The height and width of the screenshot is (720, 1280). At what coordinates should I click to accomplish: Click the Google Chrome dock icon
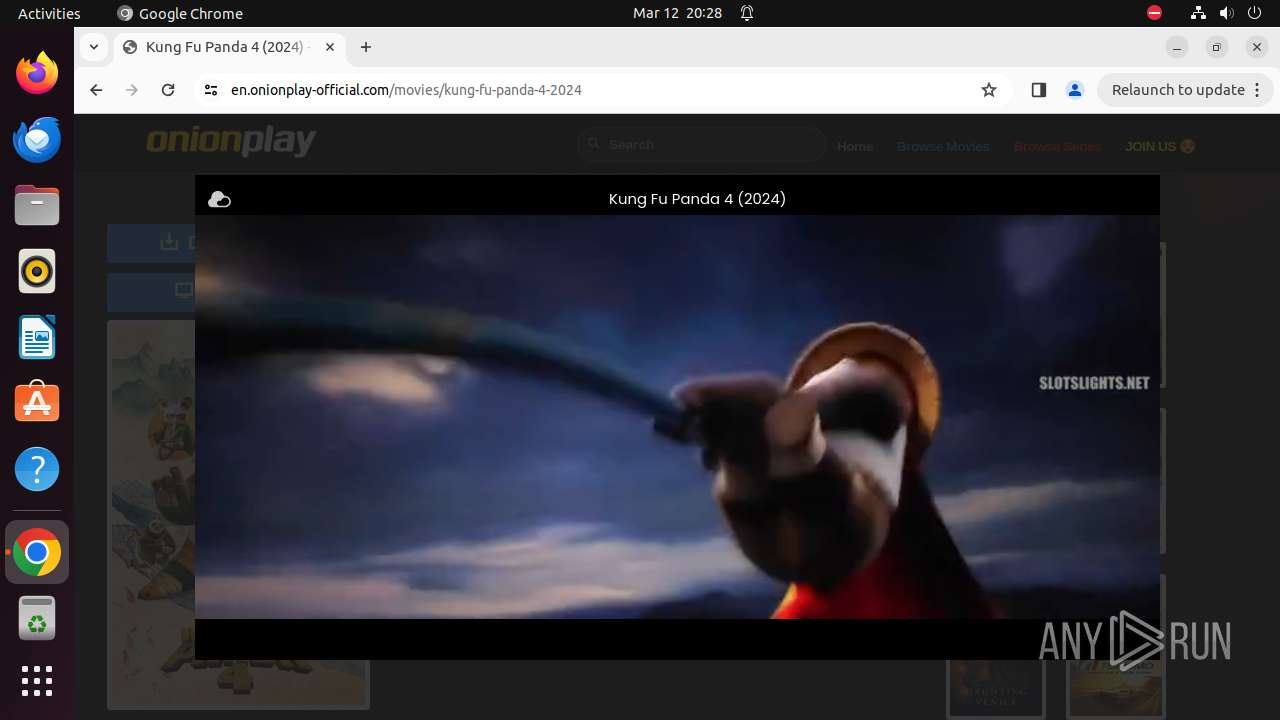point(37,552)
